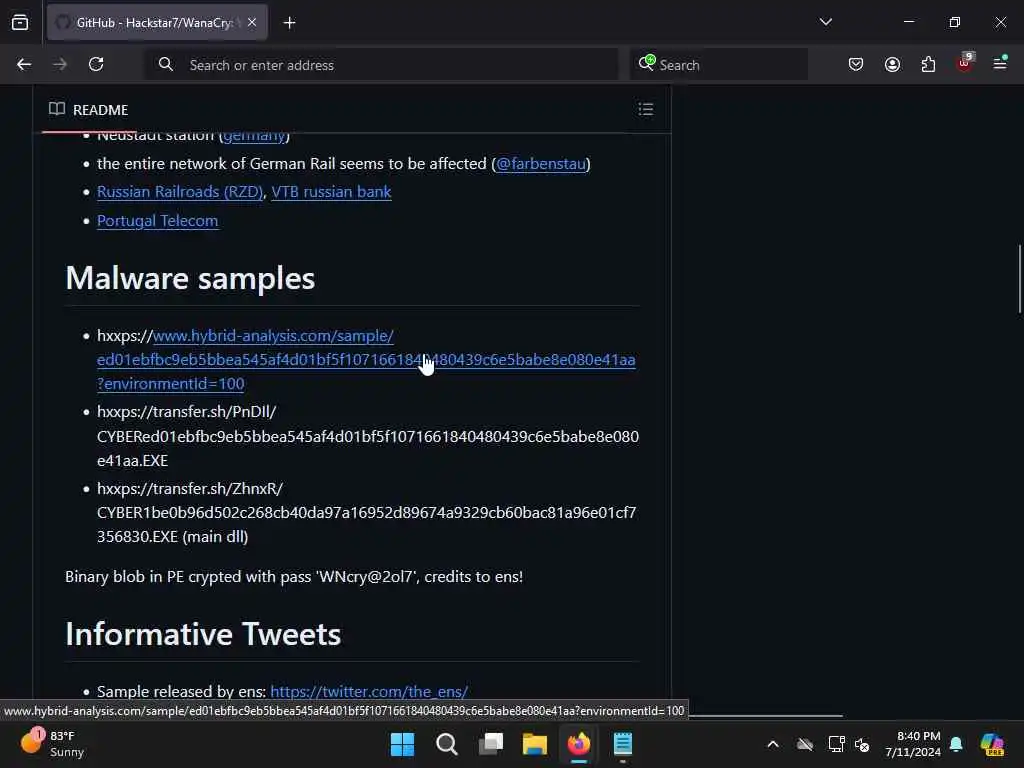Open the notification bell icon
This screenshot has width=1024, height=768.
[956, 744]
